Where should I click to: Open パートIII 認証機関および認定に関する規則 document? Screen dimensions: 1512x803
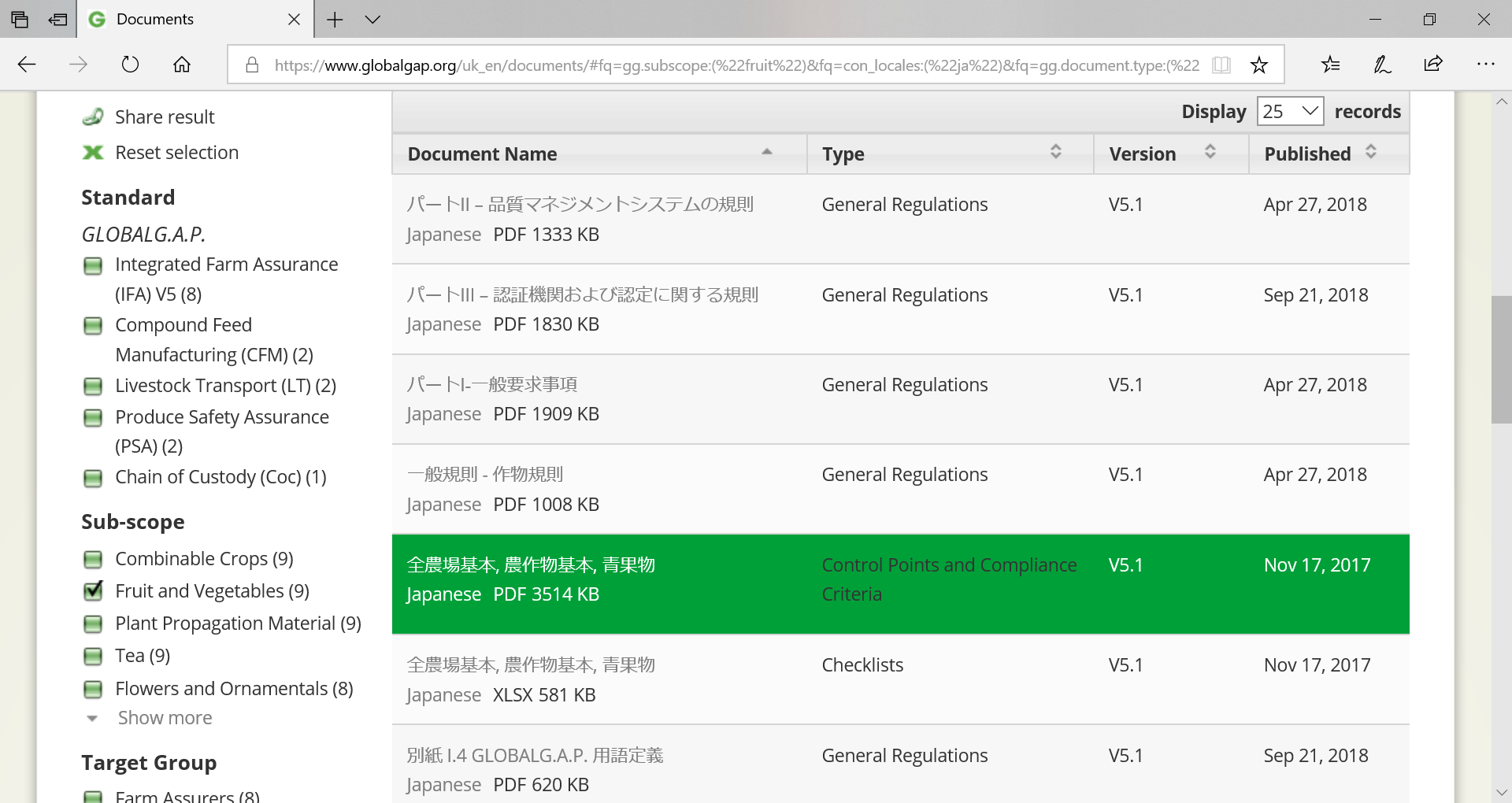point(582,295)
